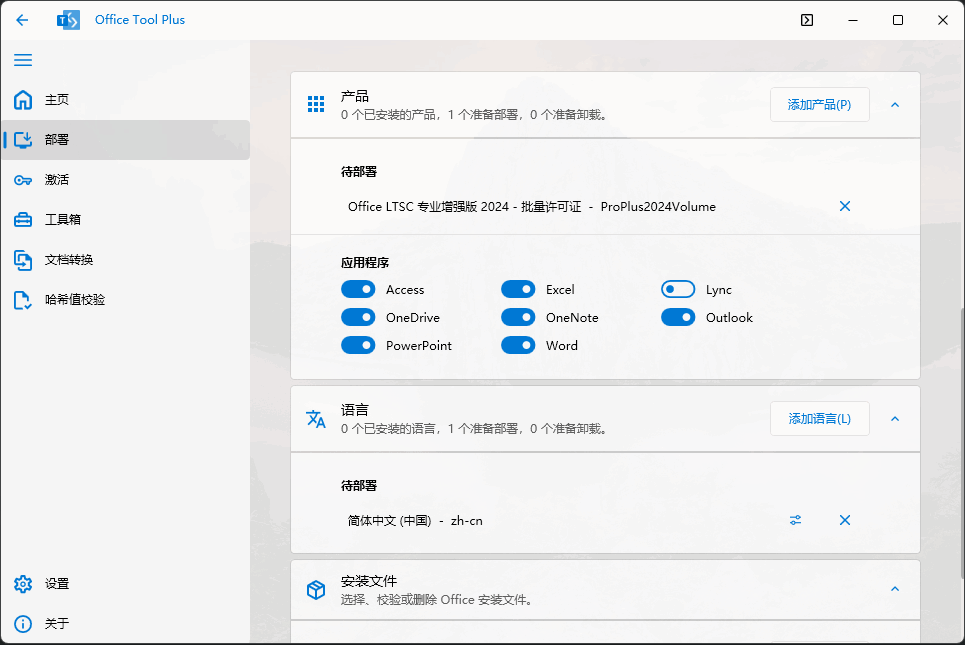Click the 激活 key icon
The image size is (965, 645).
23,180
